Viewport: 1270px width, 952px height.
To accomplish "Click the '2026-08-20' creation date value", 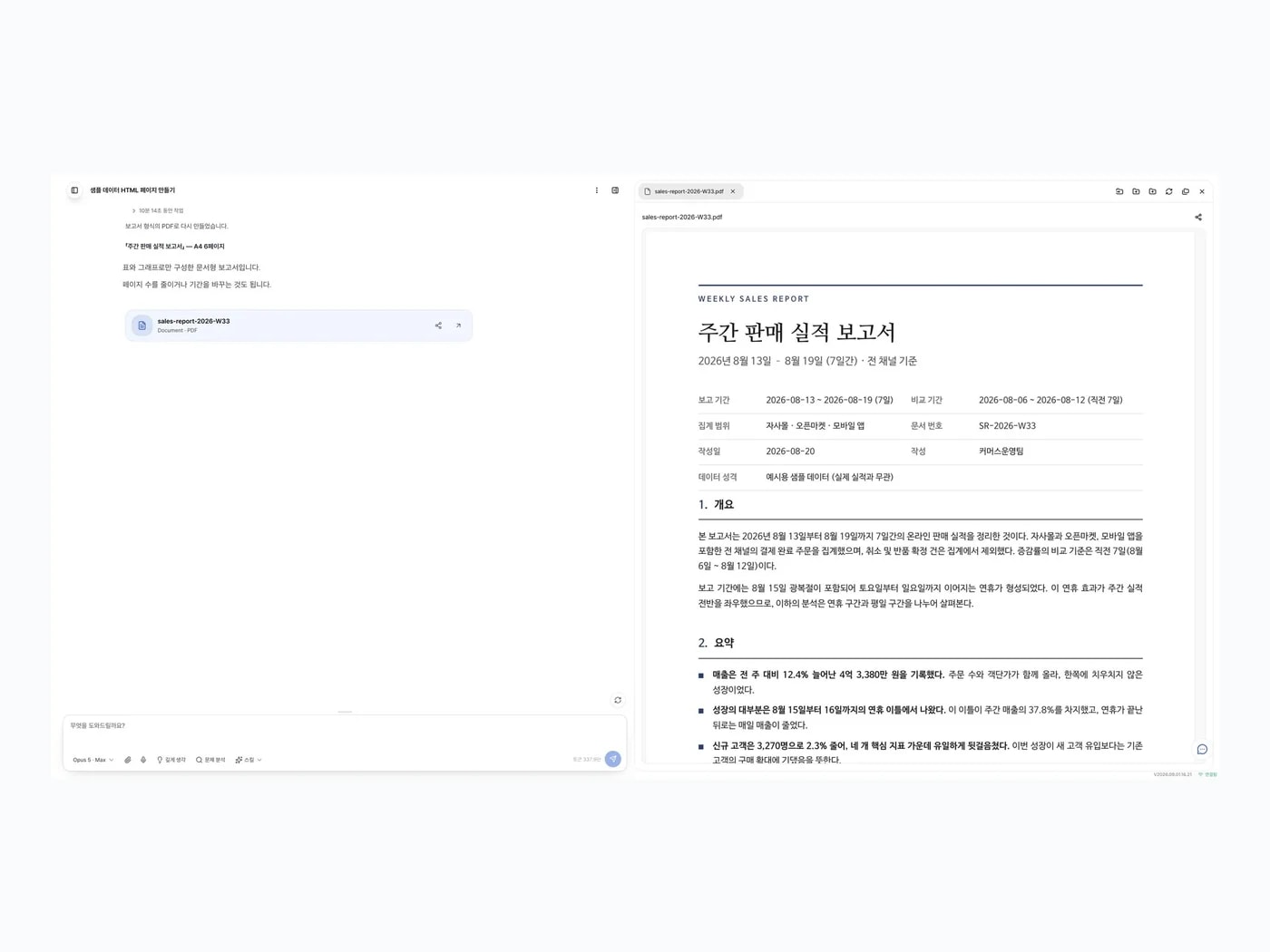I will [x=790, y=451].
